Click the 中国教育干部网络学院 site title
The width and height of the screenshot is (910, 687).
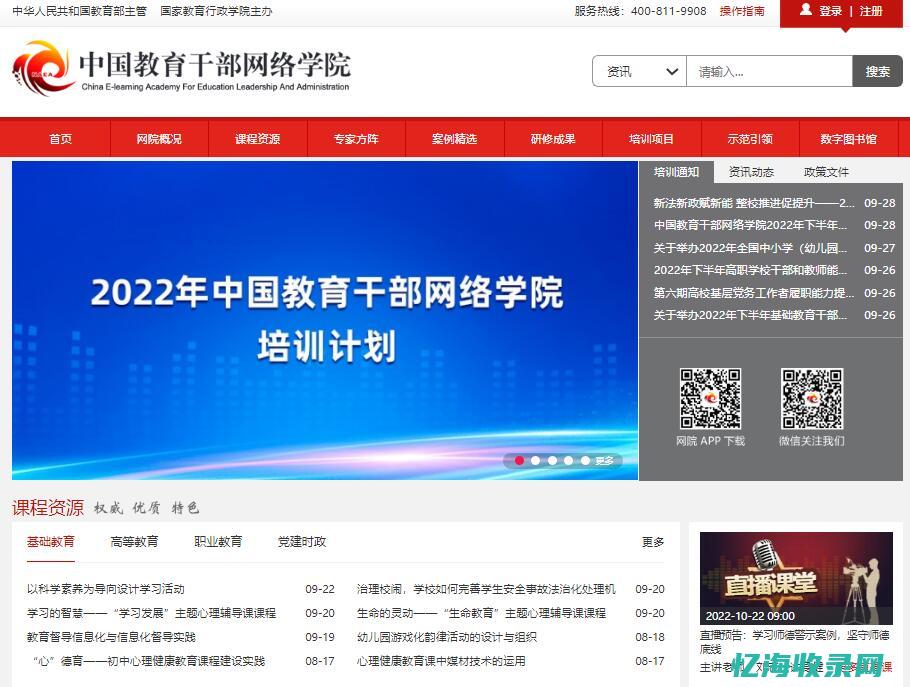click(x=215, y=64)
